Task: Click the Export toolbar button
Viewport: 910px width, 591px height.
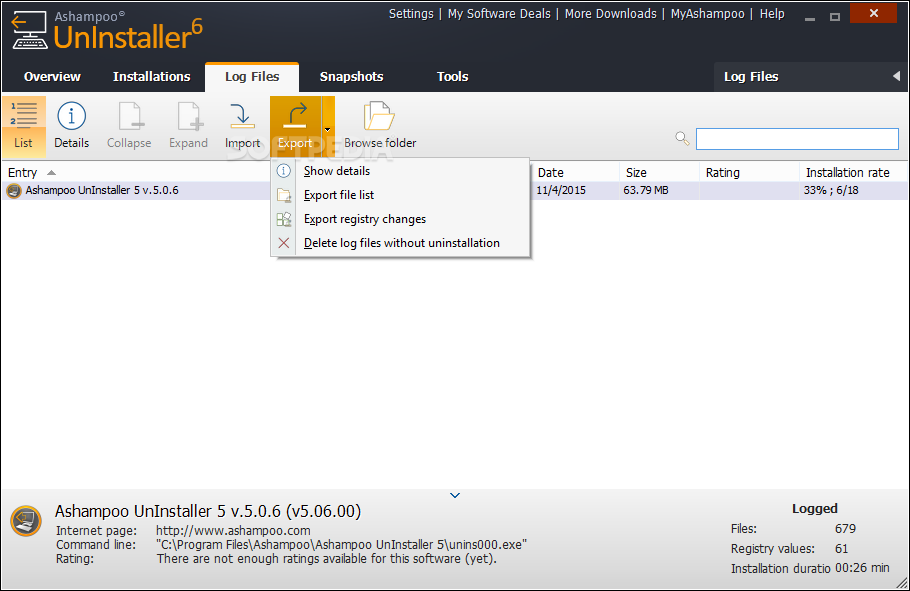Action: pyautogui.click(x=295, y=127)
